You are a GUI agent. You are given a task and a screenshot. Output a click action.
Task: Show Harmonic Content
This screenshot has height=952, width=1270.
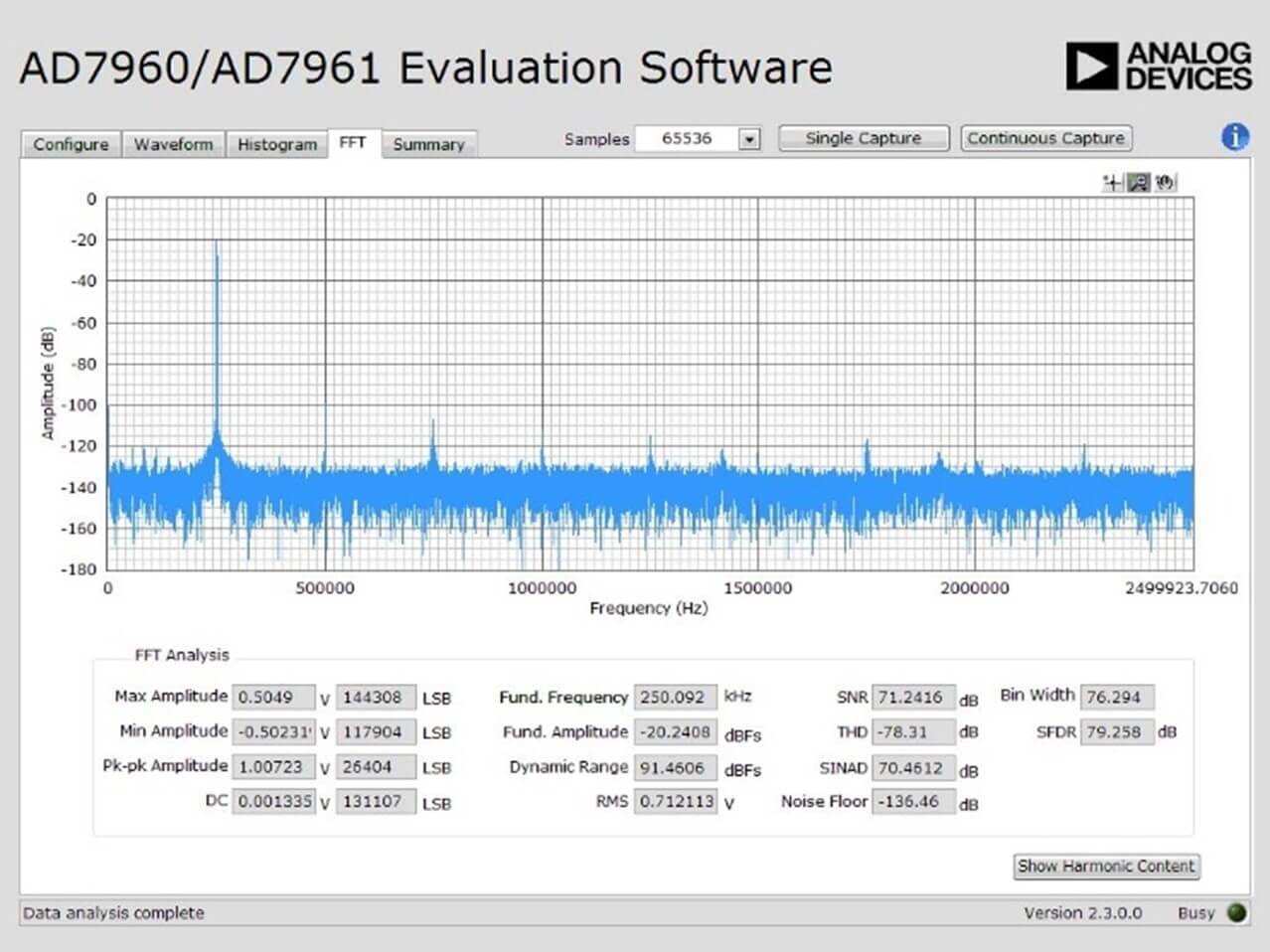(1106, 866)
